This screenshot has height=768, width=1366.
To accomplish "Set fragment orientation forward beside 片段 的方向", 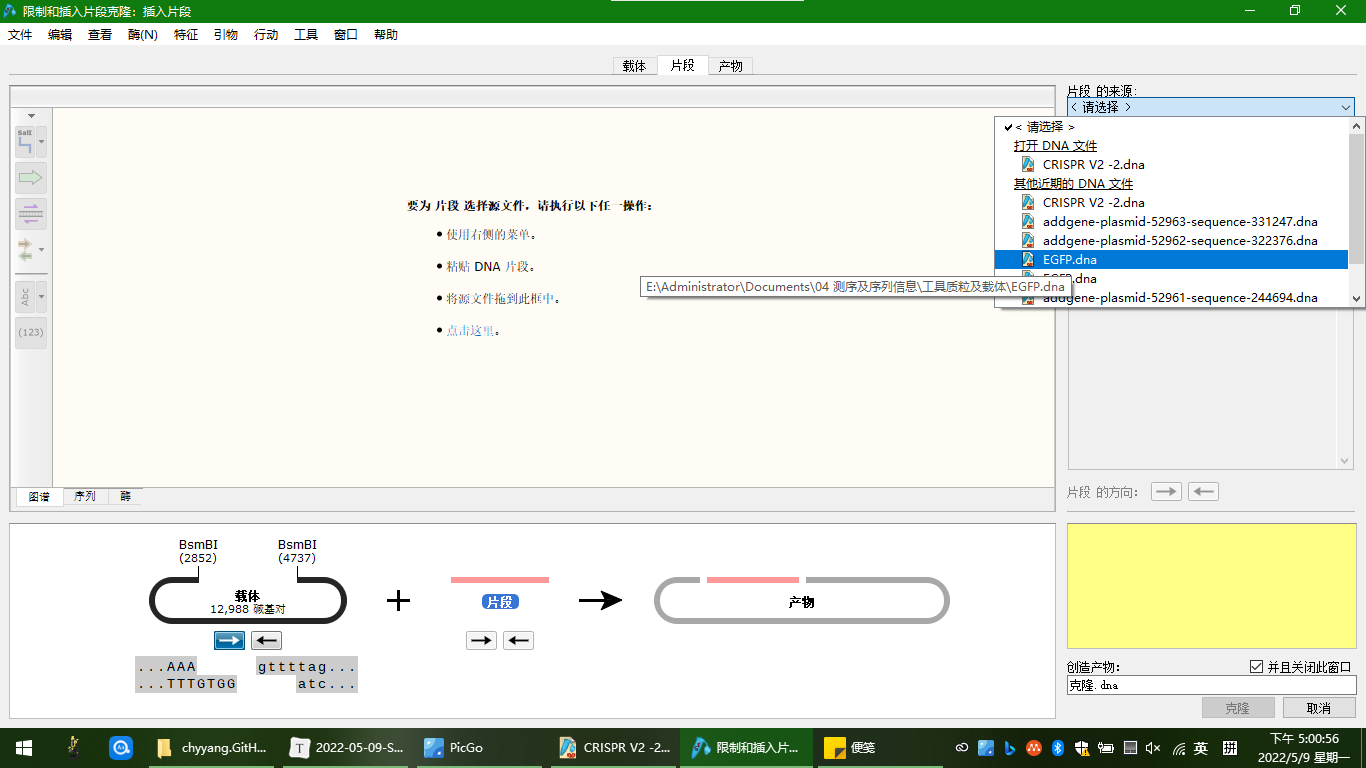I will pyautogui.click(x=1166, y=492).
